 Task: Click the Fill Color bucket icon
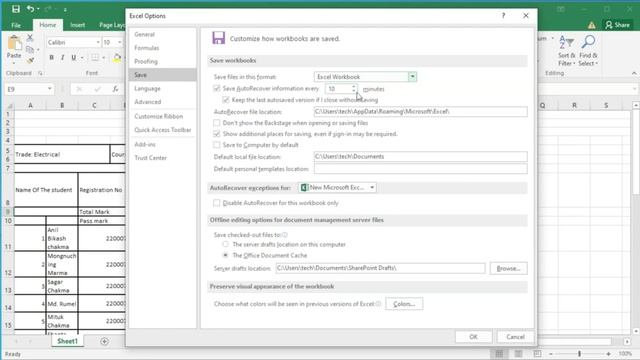[x=117, y=58]
